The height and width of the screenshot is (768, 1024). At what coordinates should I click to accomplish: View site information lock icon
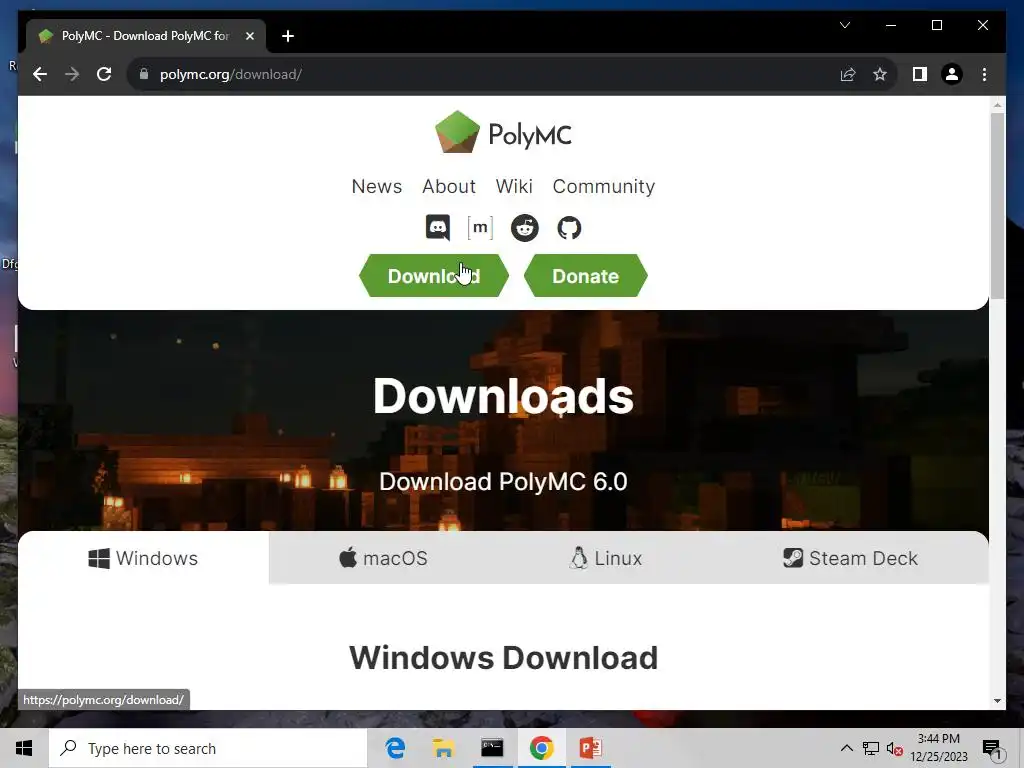[144, 74]
